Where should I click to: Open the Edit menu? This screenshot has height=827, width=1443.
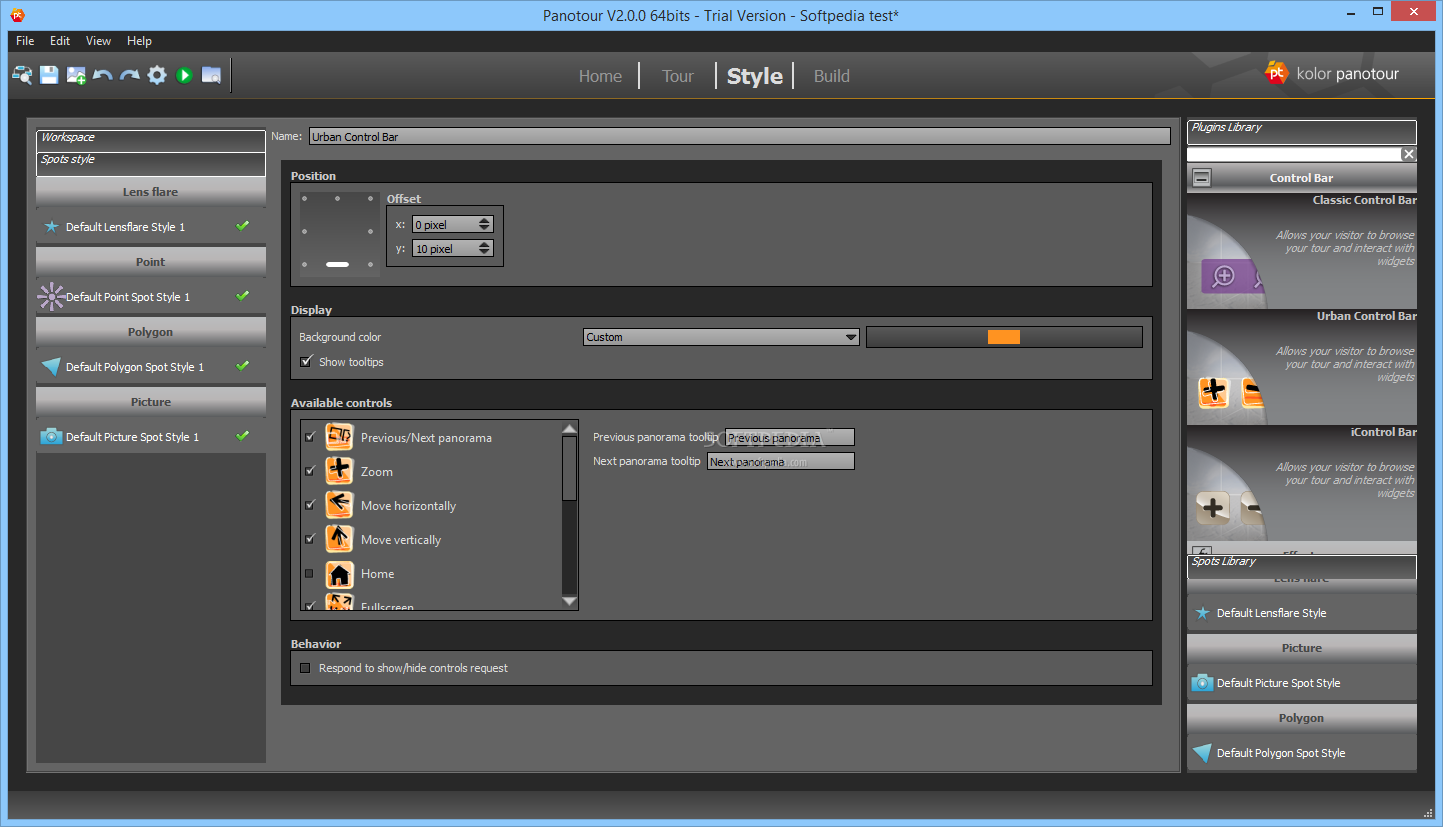click(60, 41)
